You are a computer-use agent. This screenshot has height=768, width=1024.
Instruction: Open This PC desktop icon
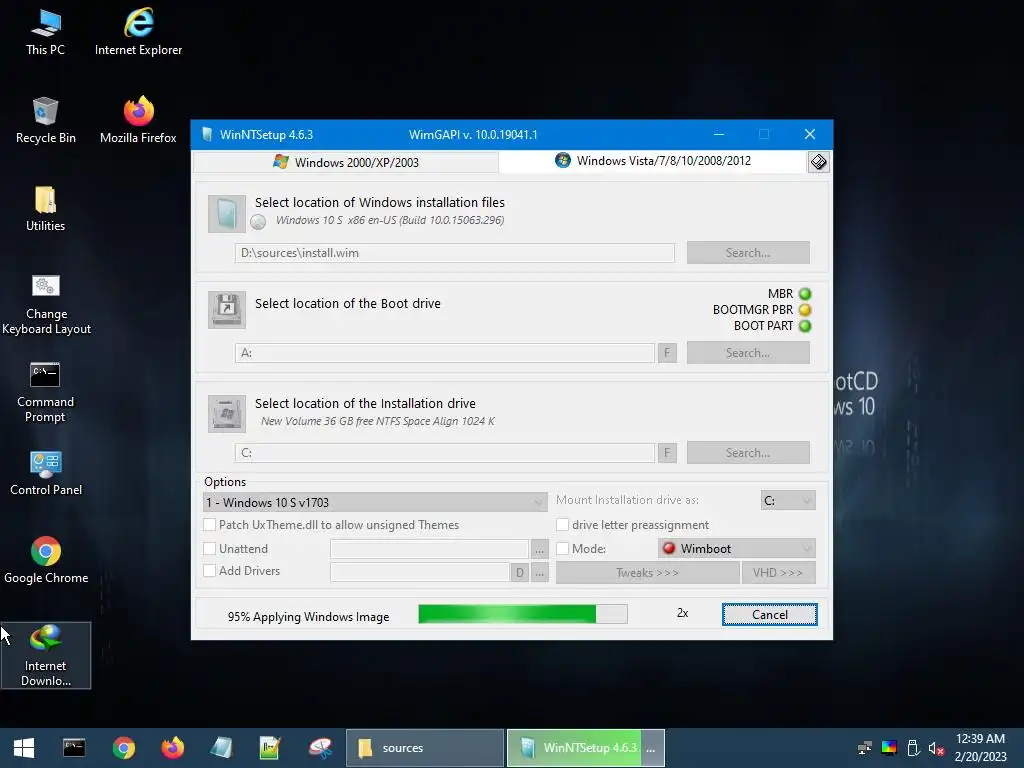click(45, 31)
